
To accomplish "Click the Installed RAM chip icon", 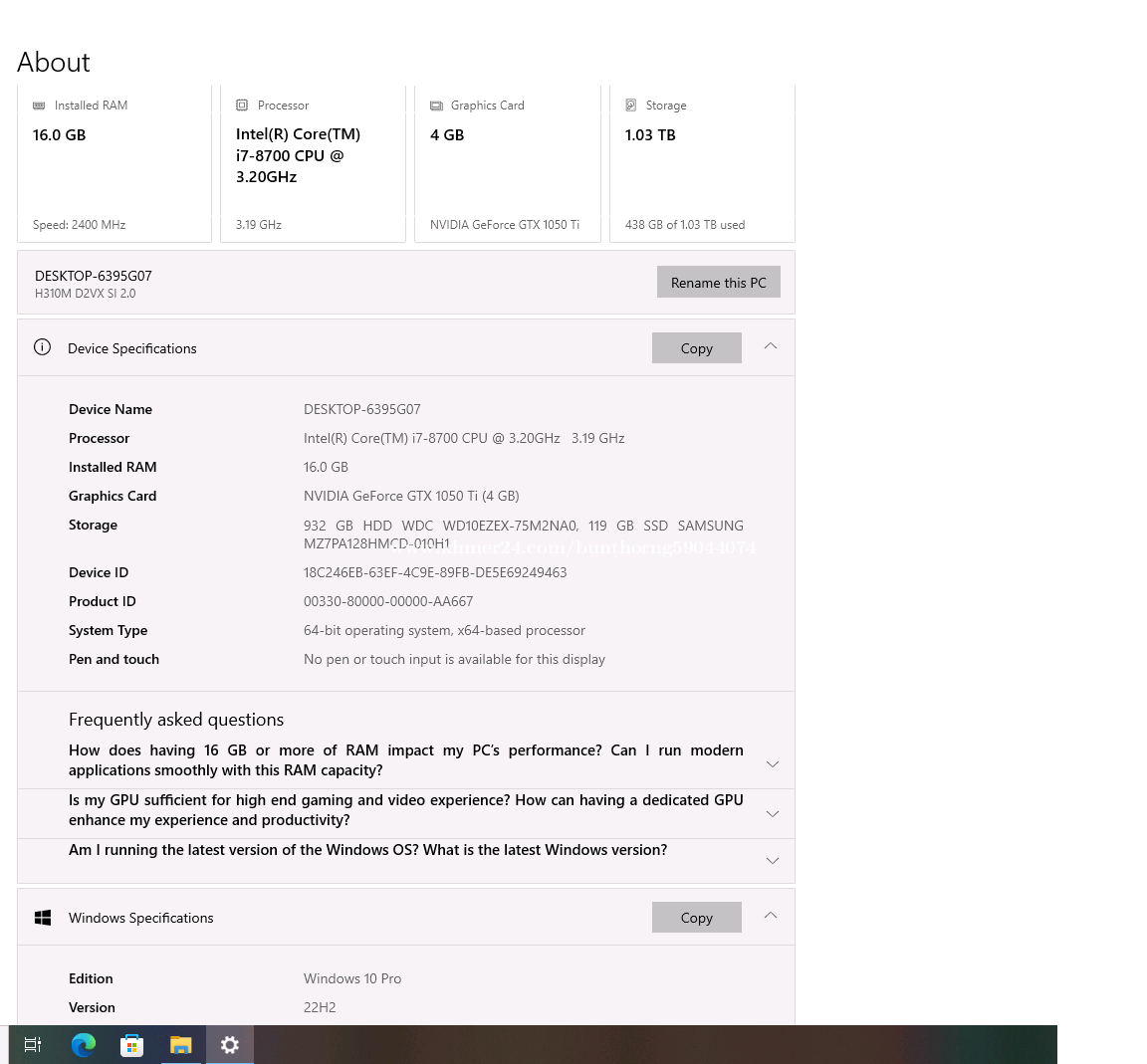I will (x=39, y=106).
